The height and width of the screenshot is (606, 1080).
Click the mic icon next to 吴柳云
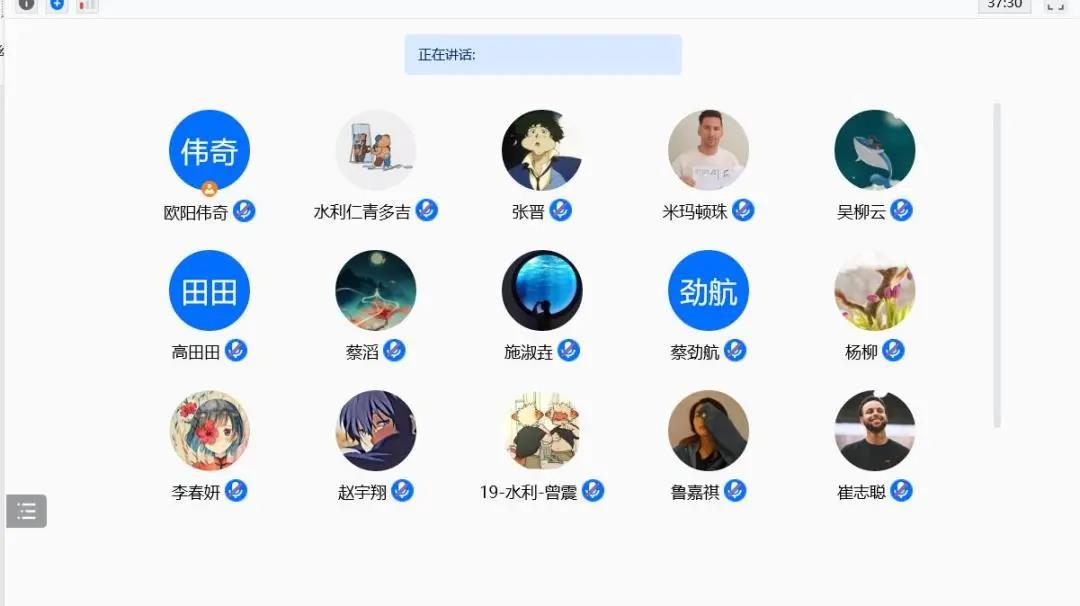coord(902,210)
